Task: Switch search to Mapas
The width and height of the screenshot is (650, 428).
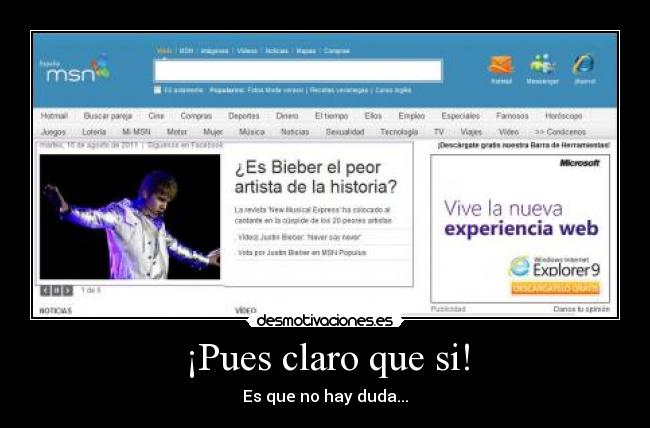Action: [x=306, y=51]
